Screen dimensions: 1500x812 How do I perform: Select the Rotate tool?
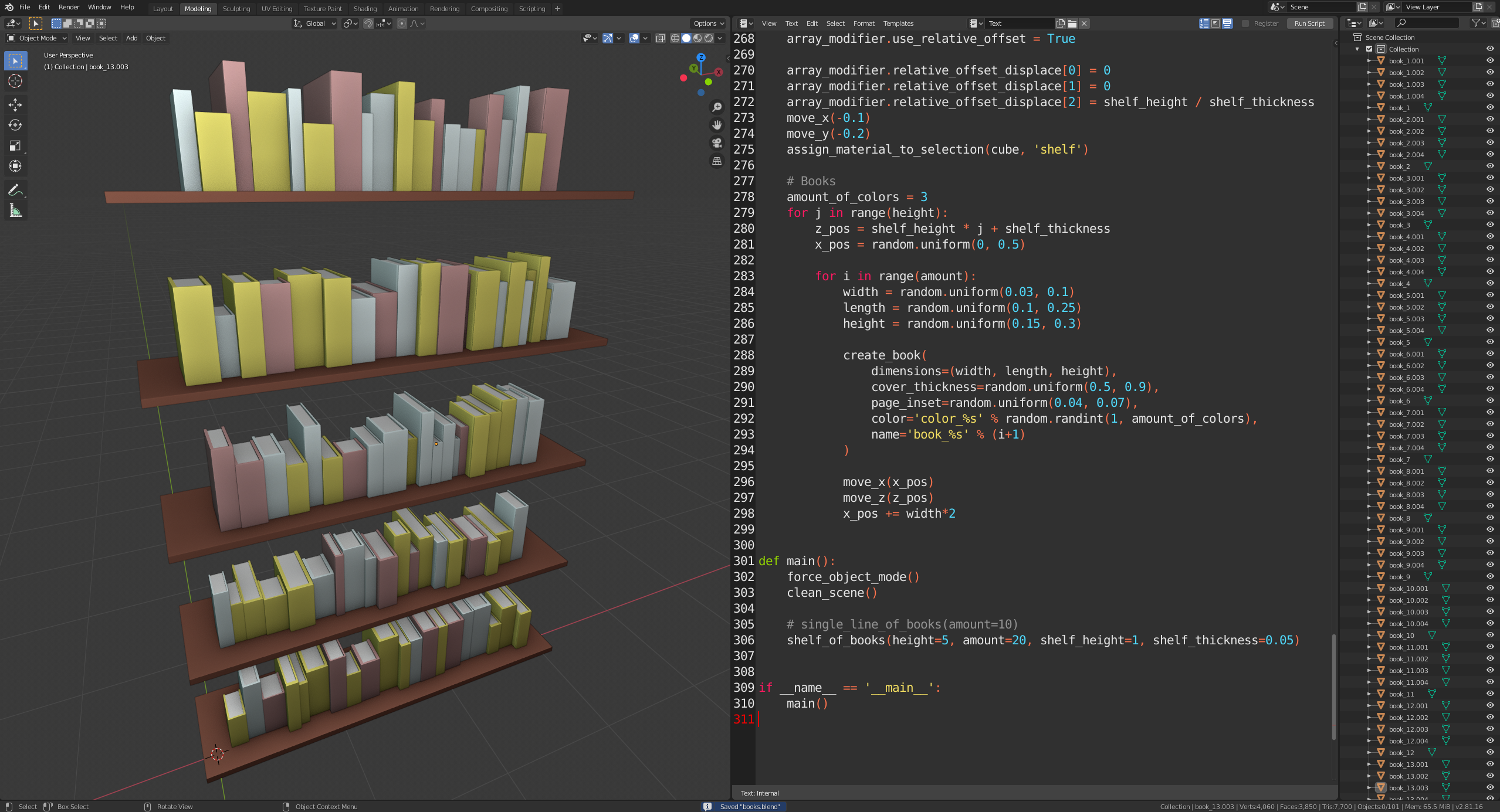[15, 125]
